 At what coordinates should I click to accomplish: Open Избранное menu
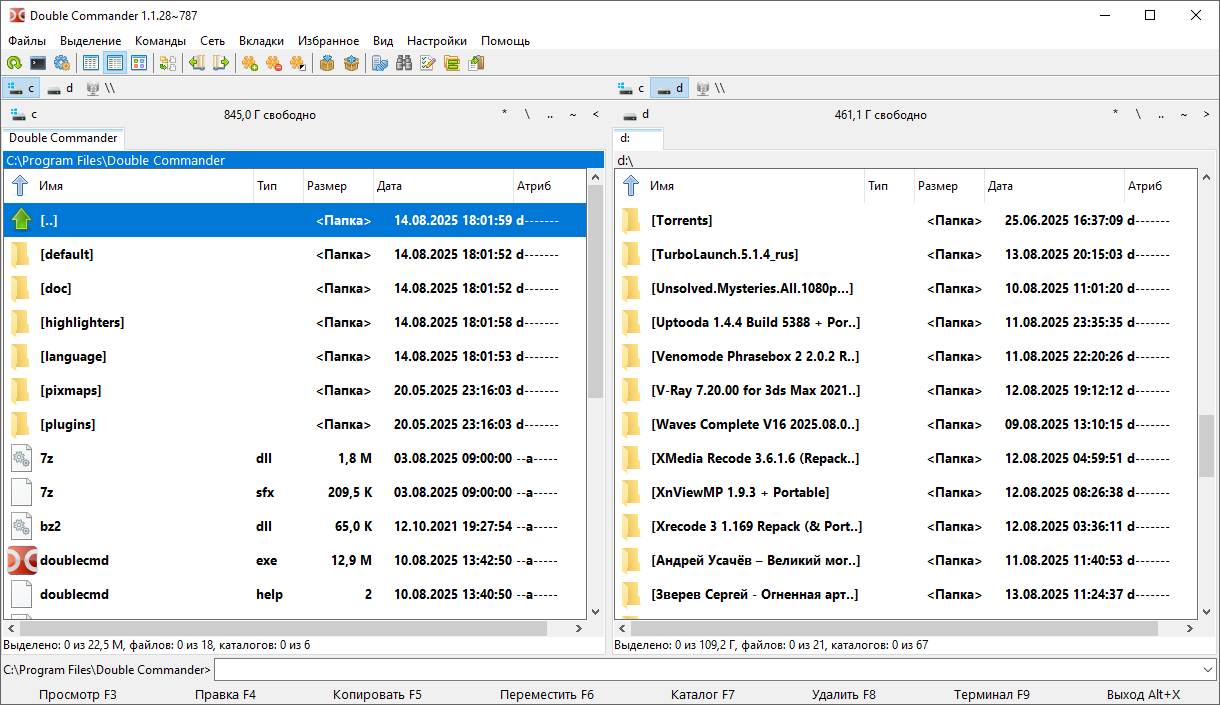click(329, 41)
